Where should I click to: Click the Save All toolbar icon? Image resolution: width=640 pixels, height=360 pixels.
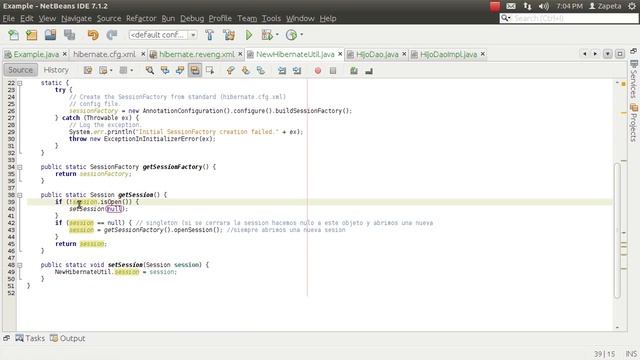69,35
